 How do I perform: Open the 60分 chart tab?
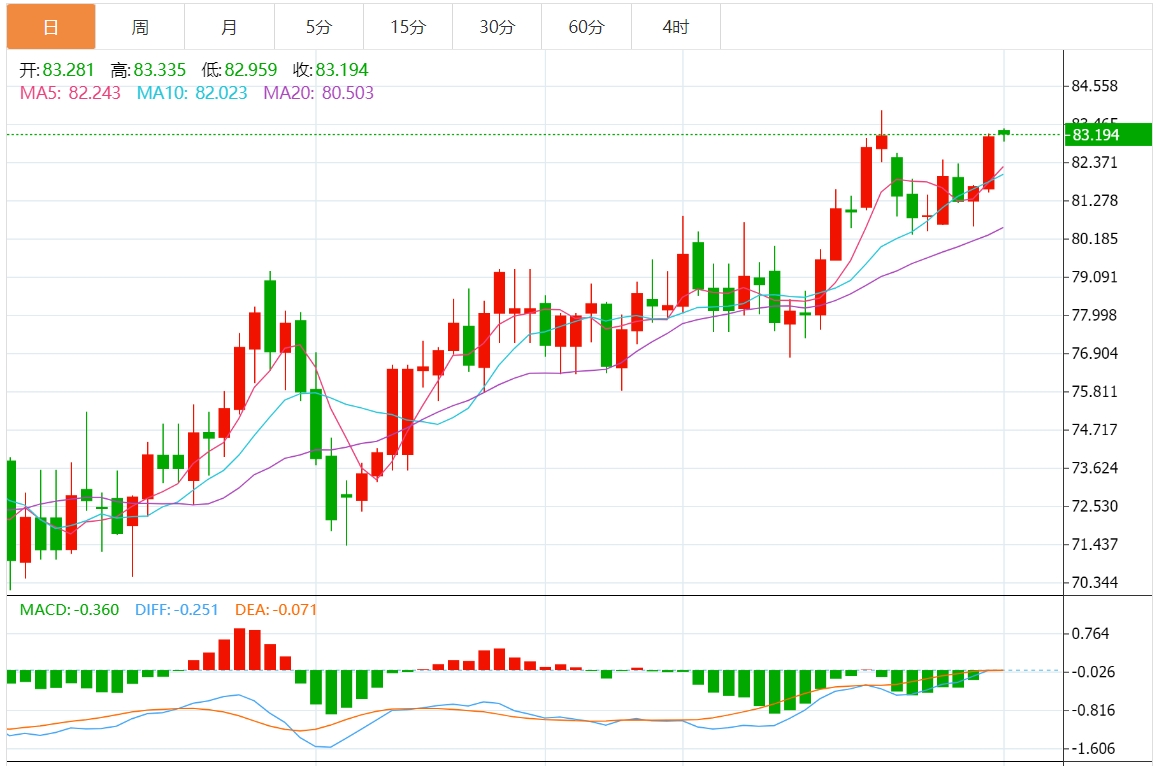(586, 27)
